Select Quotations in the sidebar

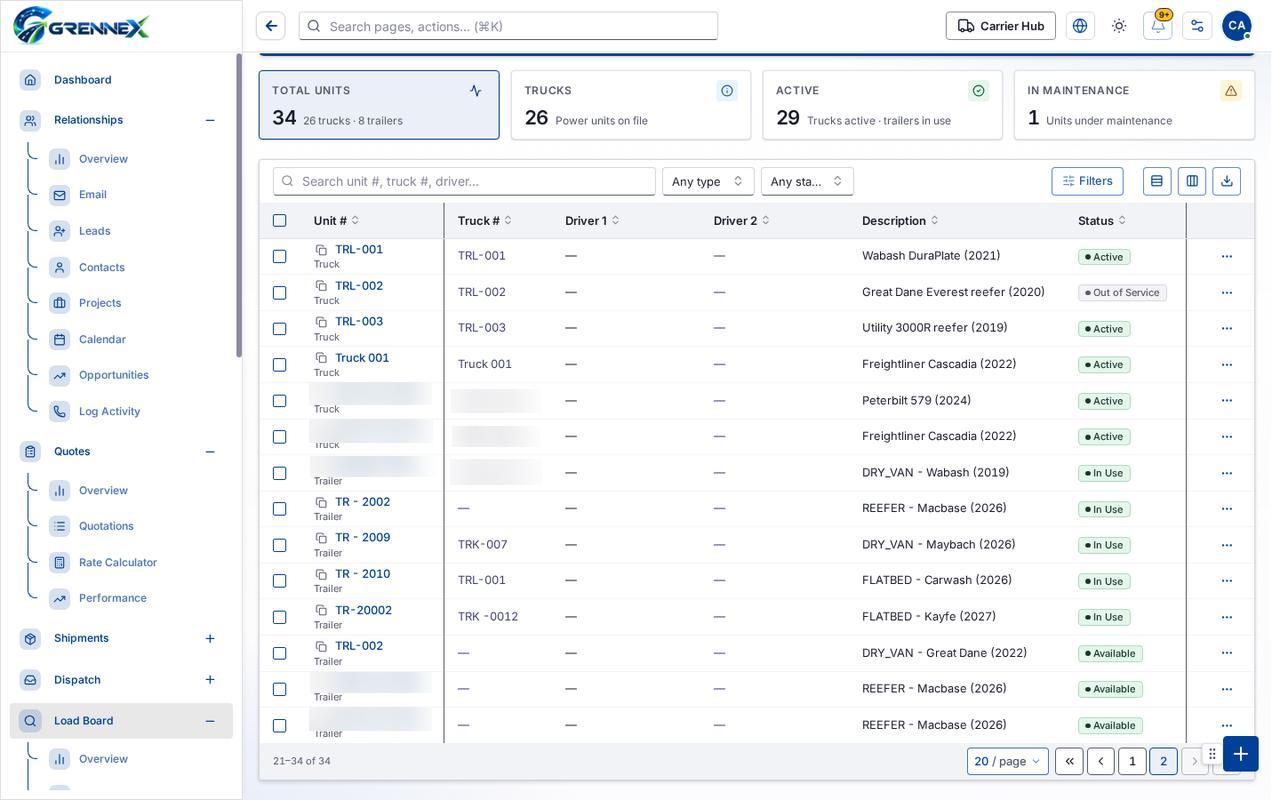(x=106, y=526)
